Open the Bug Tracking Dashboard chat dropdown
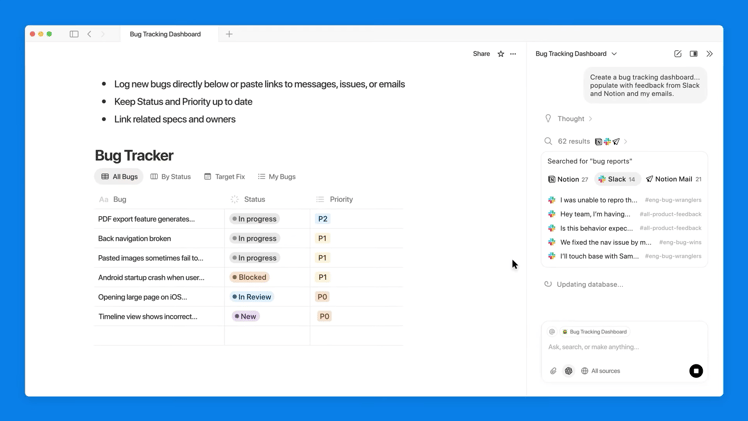Image resolution: width=748 pixels, height=421 pixels. point(576,54)
